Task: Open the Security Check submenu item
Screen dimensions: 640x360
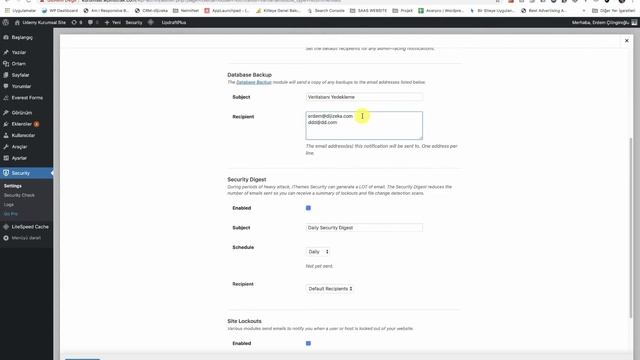Action: (x=19, y=195)
